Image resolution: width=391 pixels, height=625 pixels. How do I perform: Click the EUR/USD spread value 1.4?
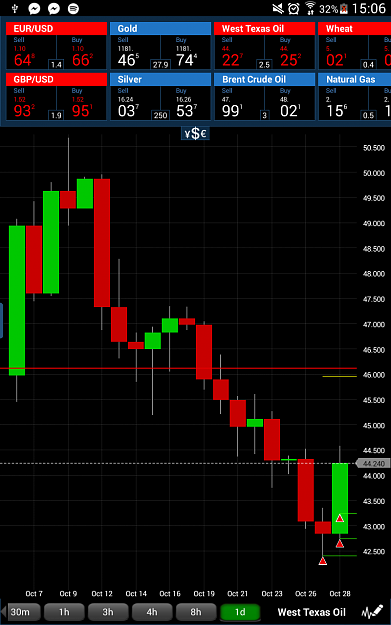click(x=56, y=65)
